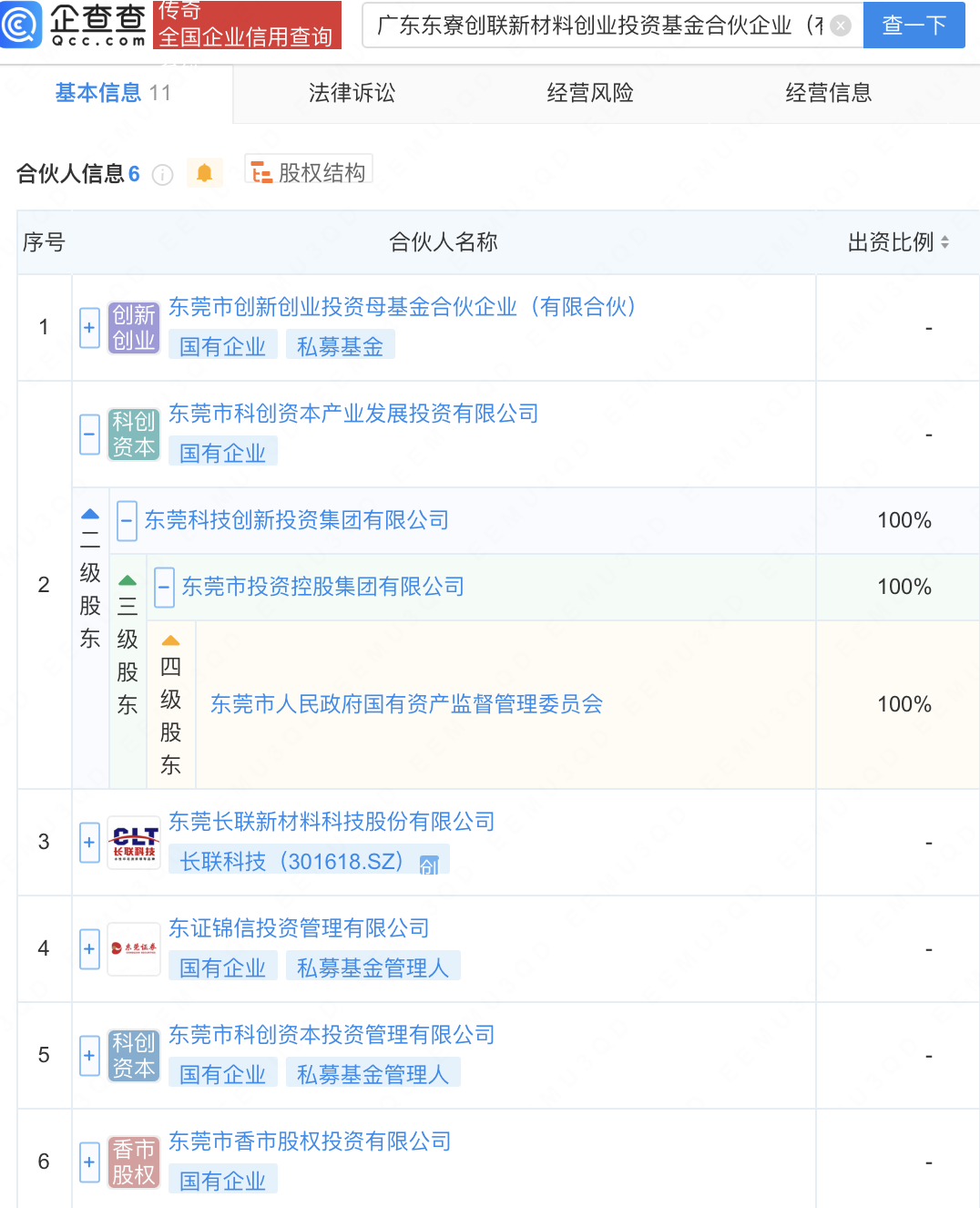Expand row 1 创新创业投资母基金 shareholders
The image size is (980, 1208).
[x=89, y=328]
